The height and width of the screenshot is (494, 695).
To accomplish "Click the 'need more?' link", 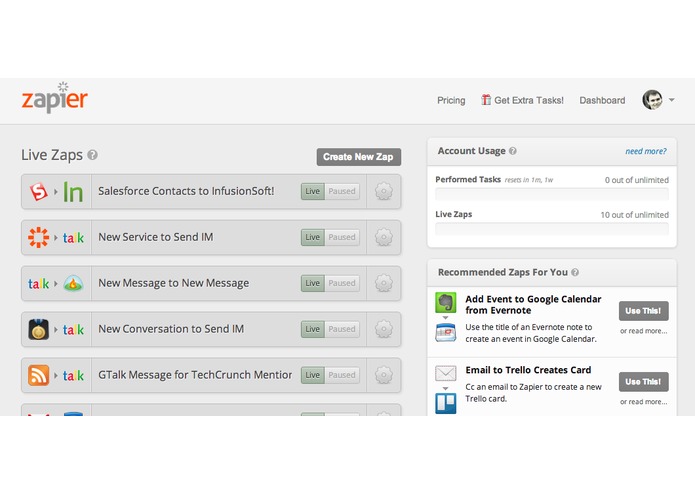I will click(x=646, y=151).
